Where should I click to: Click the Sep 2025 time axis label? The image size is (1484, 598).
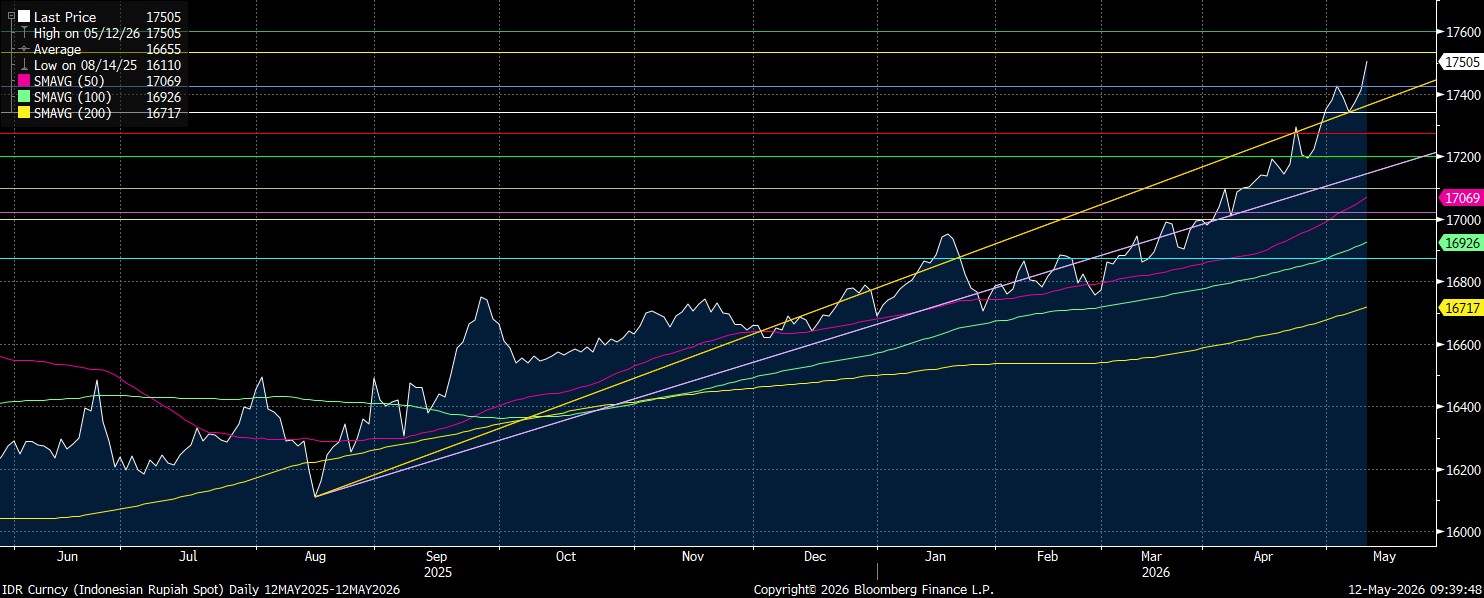point(436,563)
